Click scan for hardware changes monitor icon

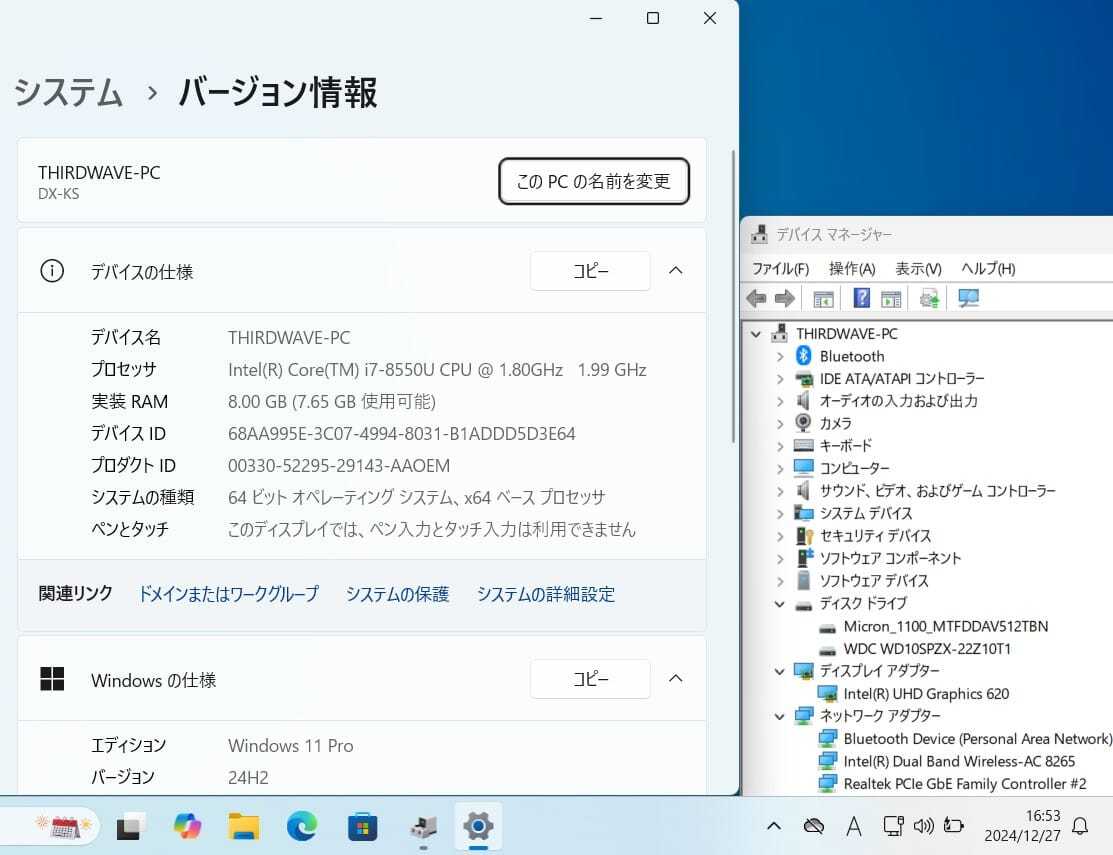tap(968, 298)
